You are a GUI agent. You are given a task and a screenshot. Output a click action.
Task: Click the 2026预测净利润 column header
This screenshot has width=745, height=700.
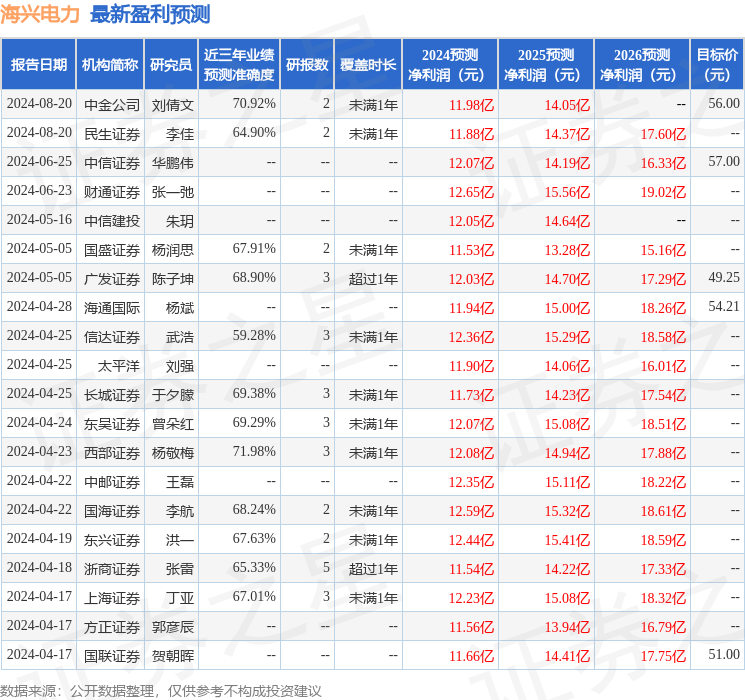click(x=642, y=65)
